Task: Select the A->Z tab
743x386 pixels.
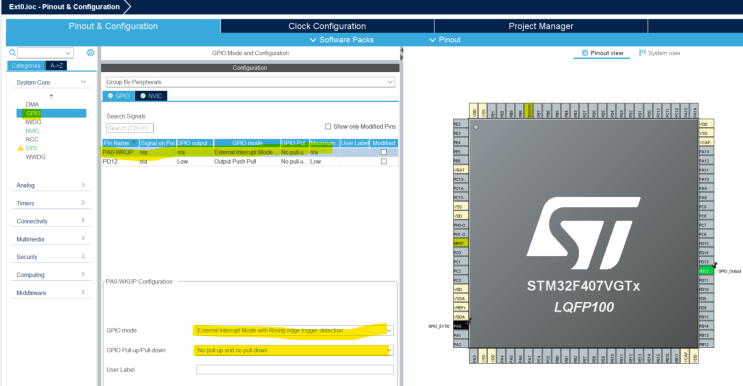Action: [56, 65]
